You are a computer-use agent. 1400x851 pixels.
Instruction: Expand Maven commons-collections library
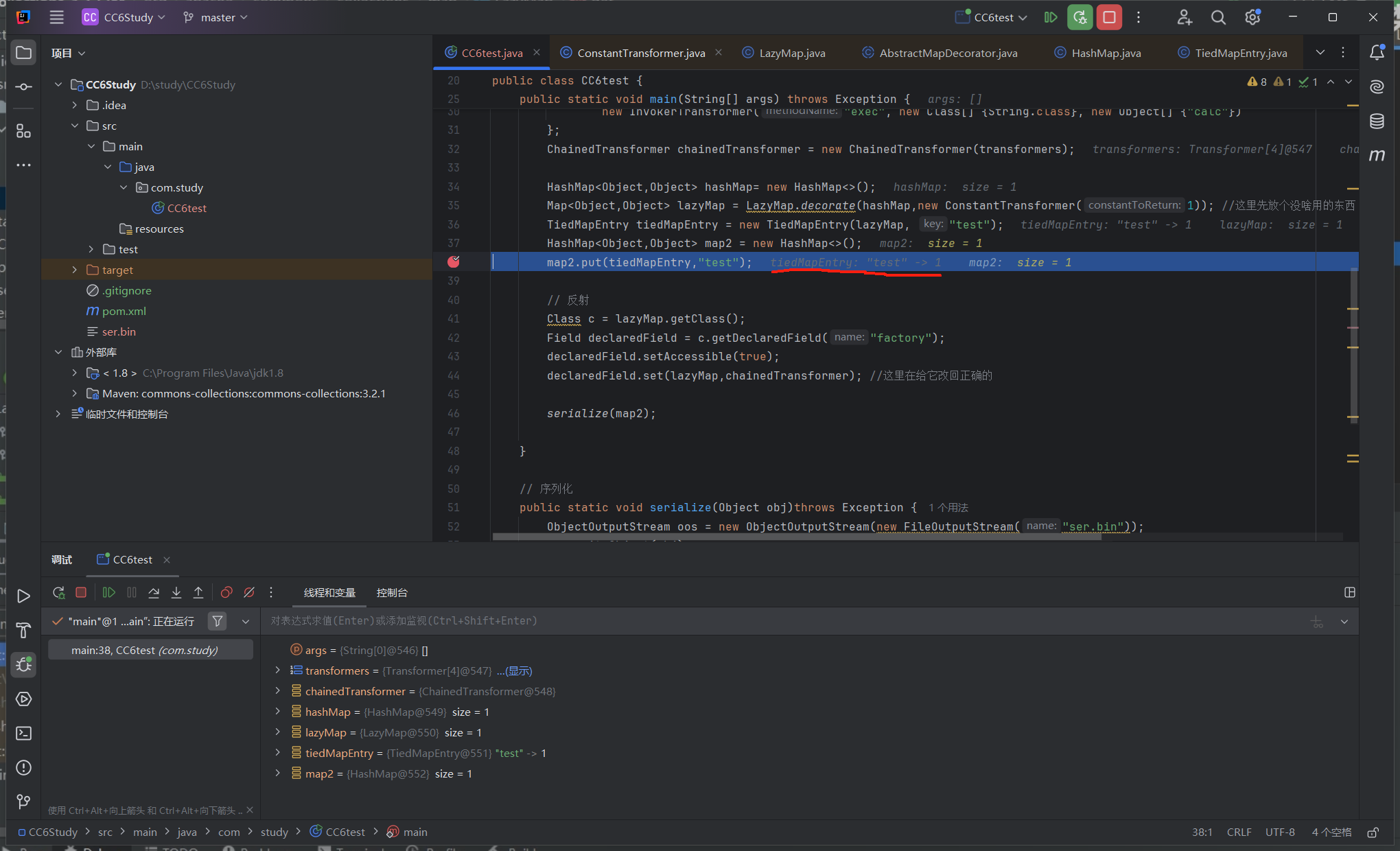[x=75, y=393]
